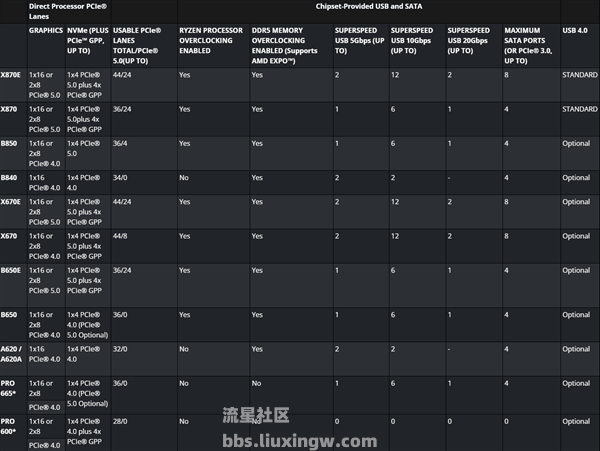This screenshot has height=451, width=600.
Task: Select the B850 chipset row label
Action: [x=9, y=143]
